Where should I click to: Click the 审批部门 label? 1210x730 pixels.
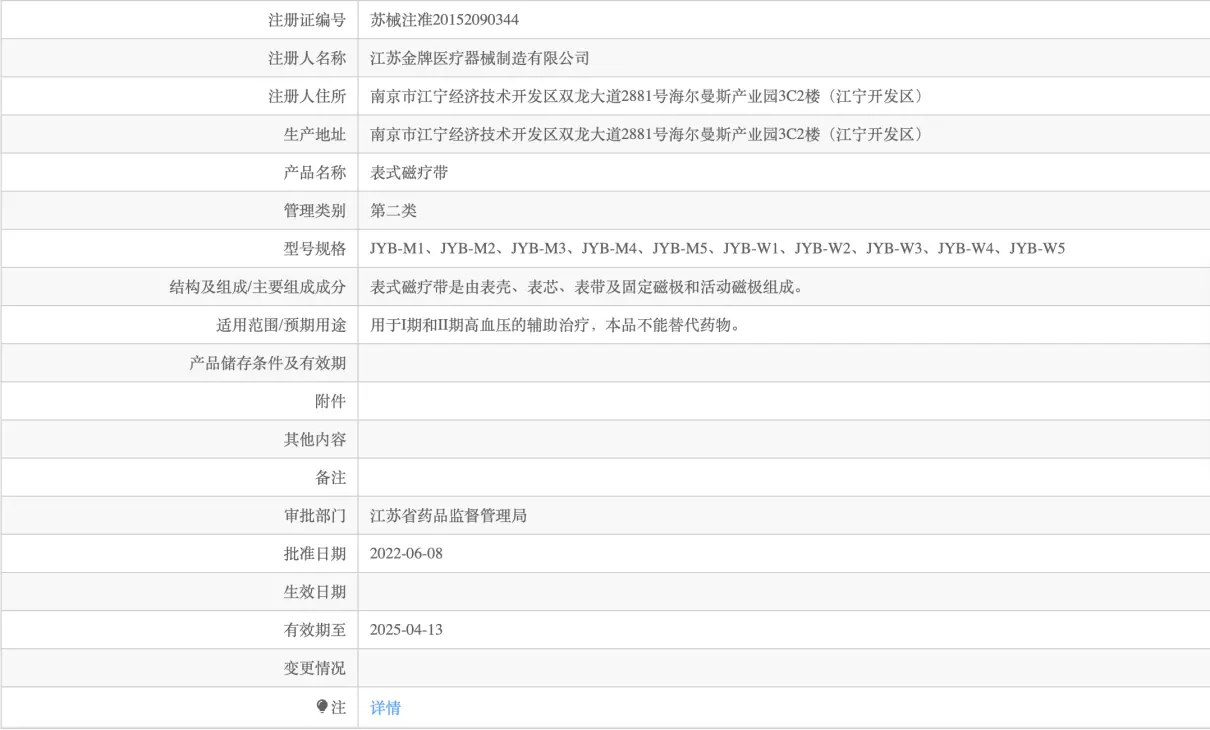tap(315, 516)
